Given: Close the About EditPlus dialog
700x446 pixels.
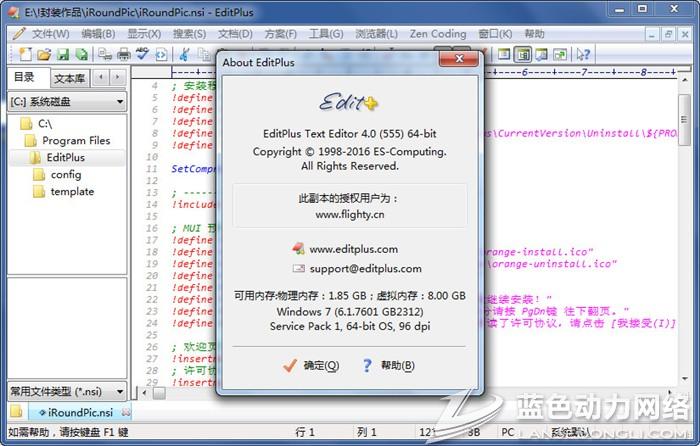Looking at the screenshot, I should point(459,58).
